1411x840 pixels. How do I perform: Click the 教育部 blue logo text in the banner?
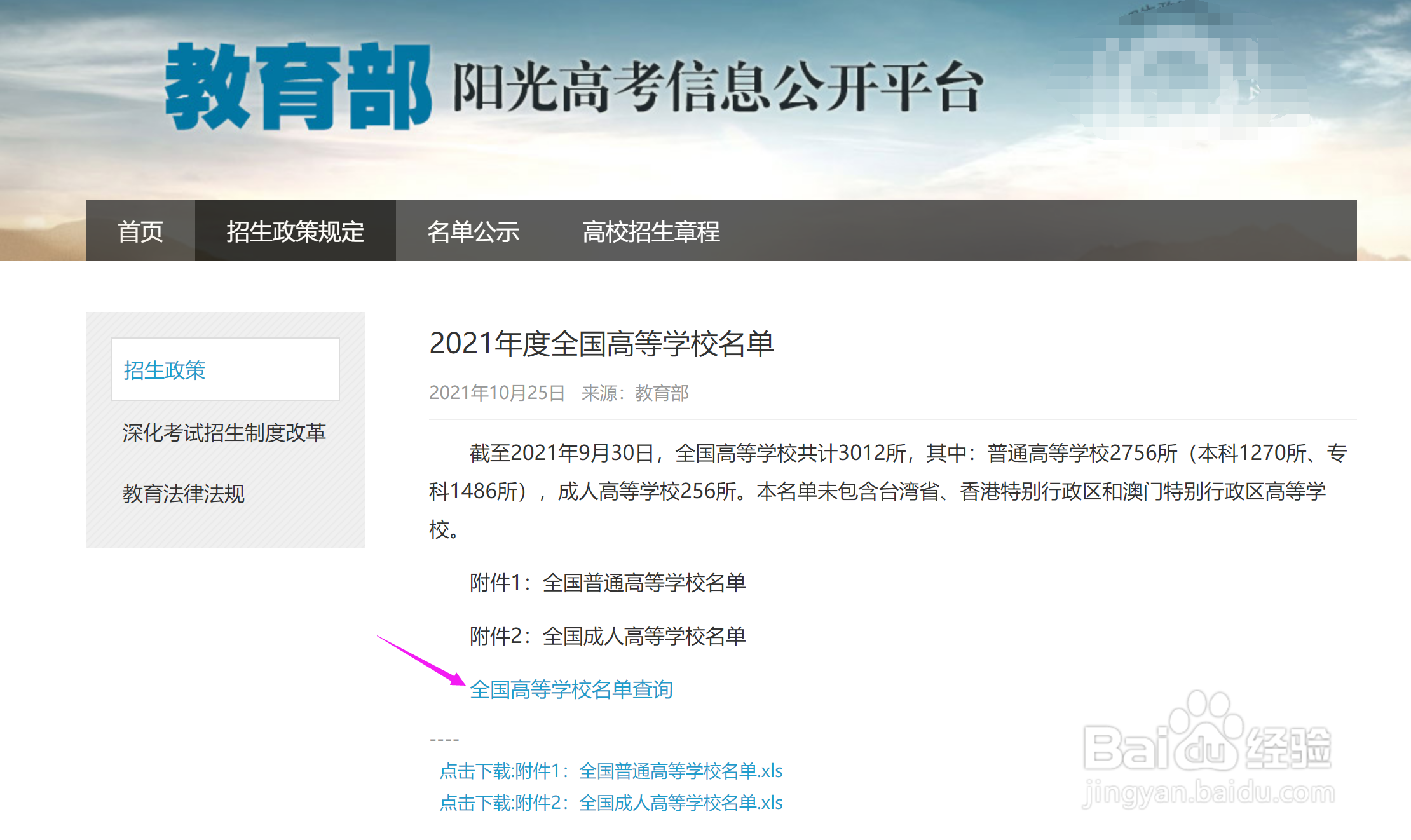coord(298,87)
